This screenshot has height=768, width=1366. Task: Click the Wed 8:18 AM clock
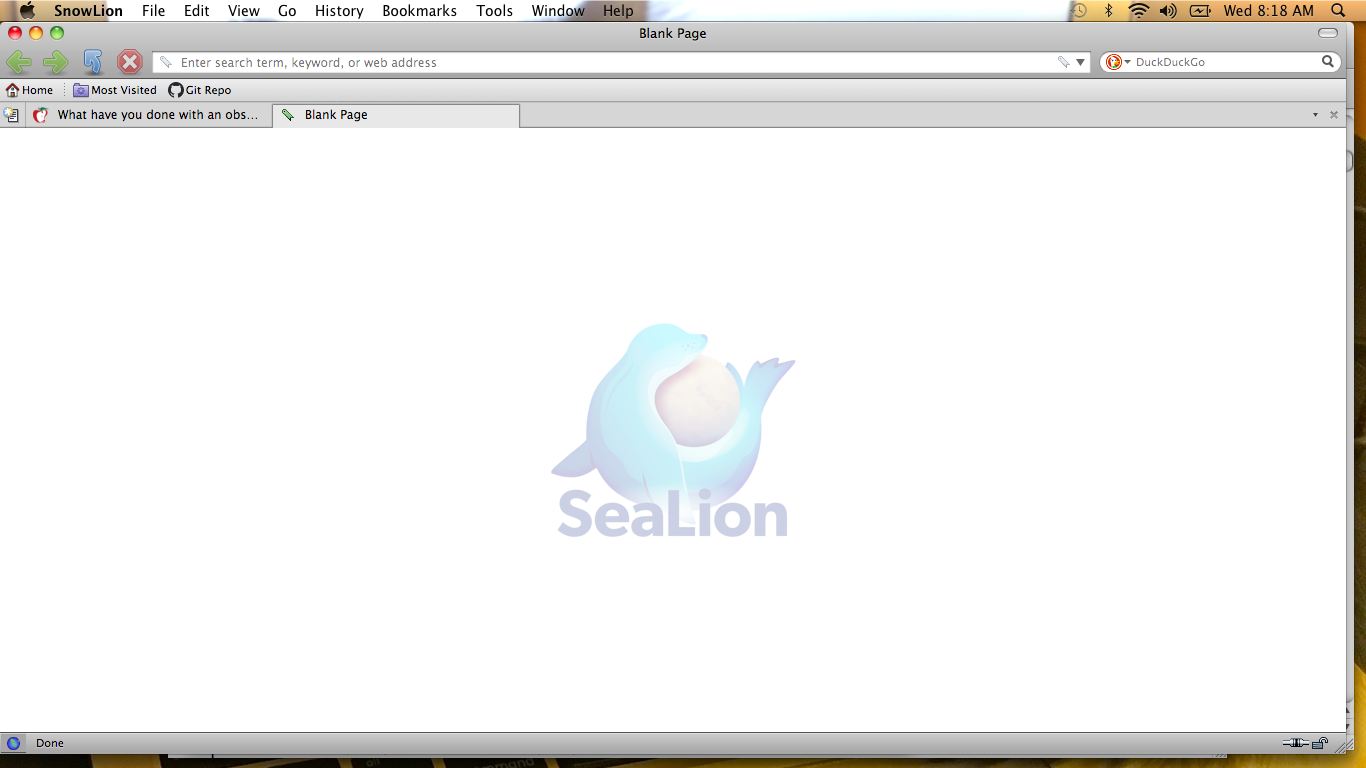(1268, 11)
